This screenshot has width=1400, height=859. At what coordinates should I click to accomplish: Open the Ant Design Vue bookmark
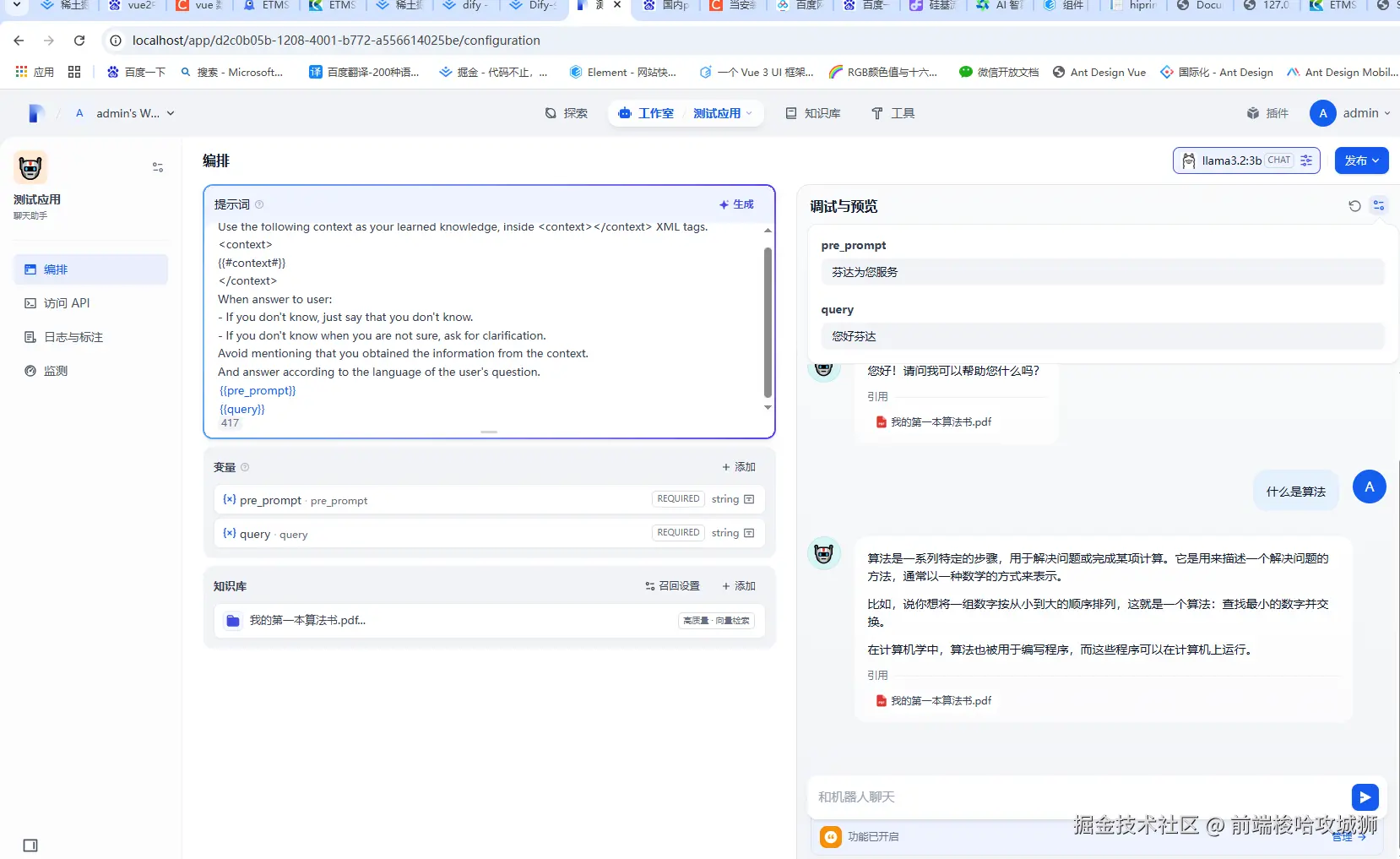point(1099,73)
